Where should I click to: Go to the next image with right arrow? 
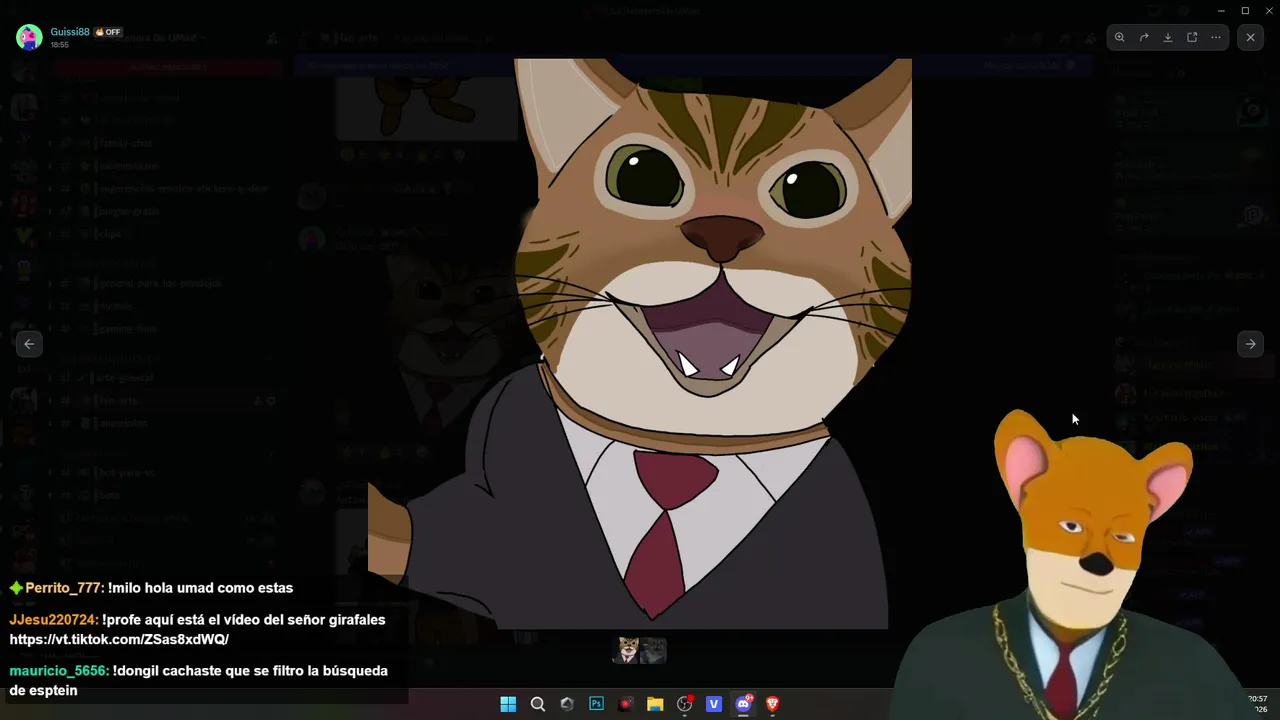pyautogui.click(x=1251, y=344)
